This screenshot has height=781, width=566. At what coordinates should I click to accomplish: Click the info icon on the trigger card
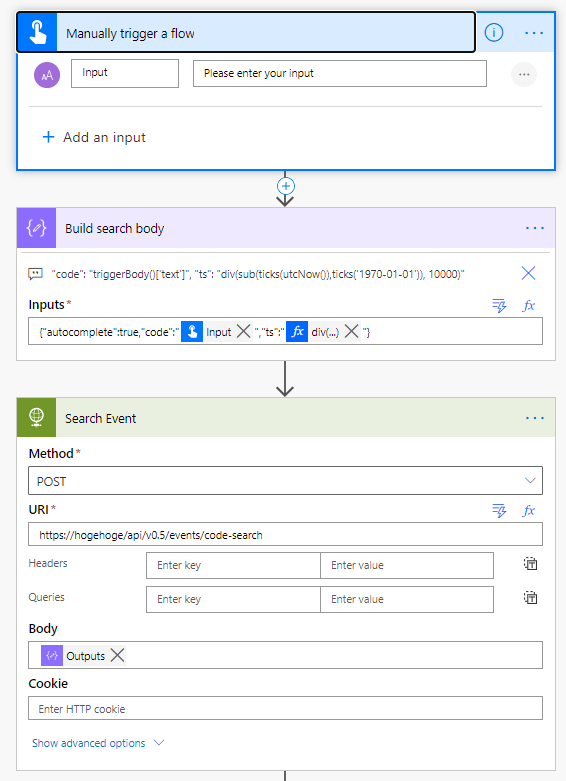pos(494,33)
